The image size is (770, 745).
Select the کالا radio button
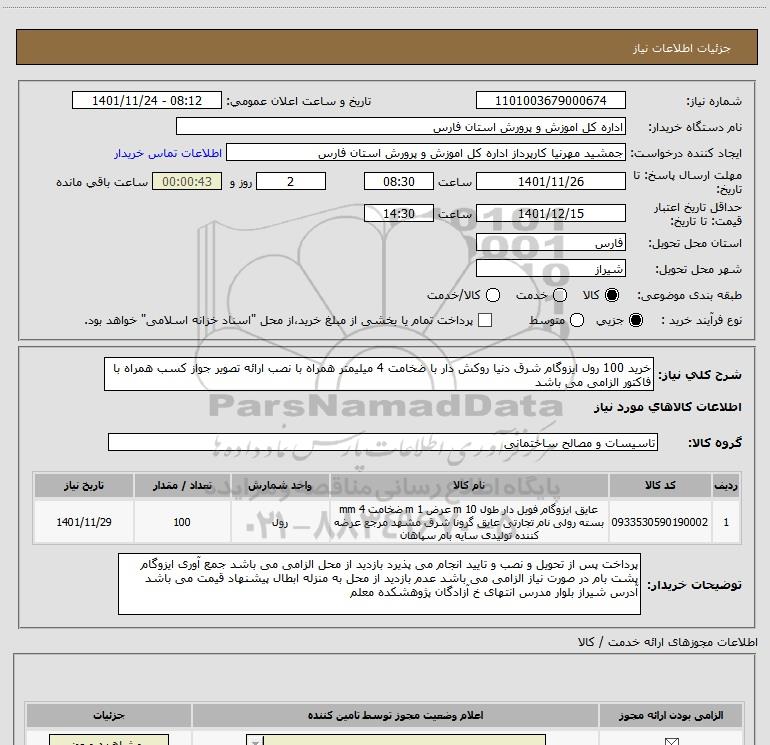pos(612,295)
